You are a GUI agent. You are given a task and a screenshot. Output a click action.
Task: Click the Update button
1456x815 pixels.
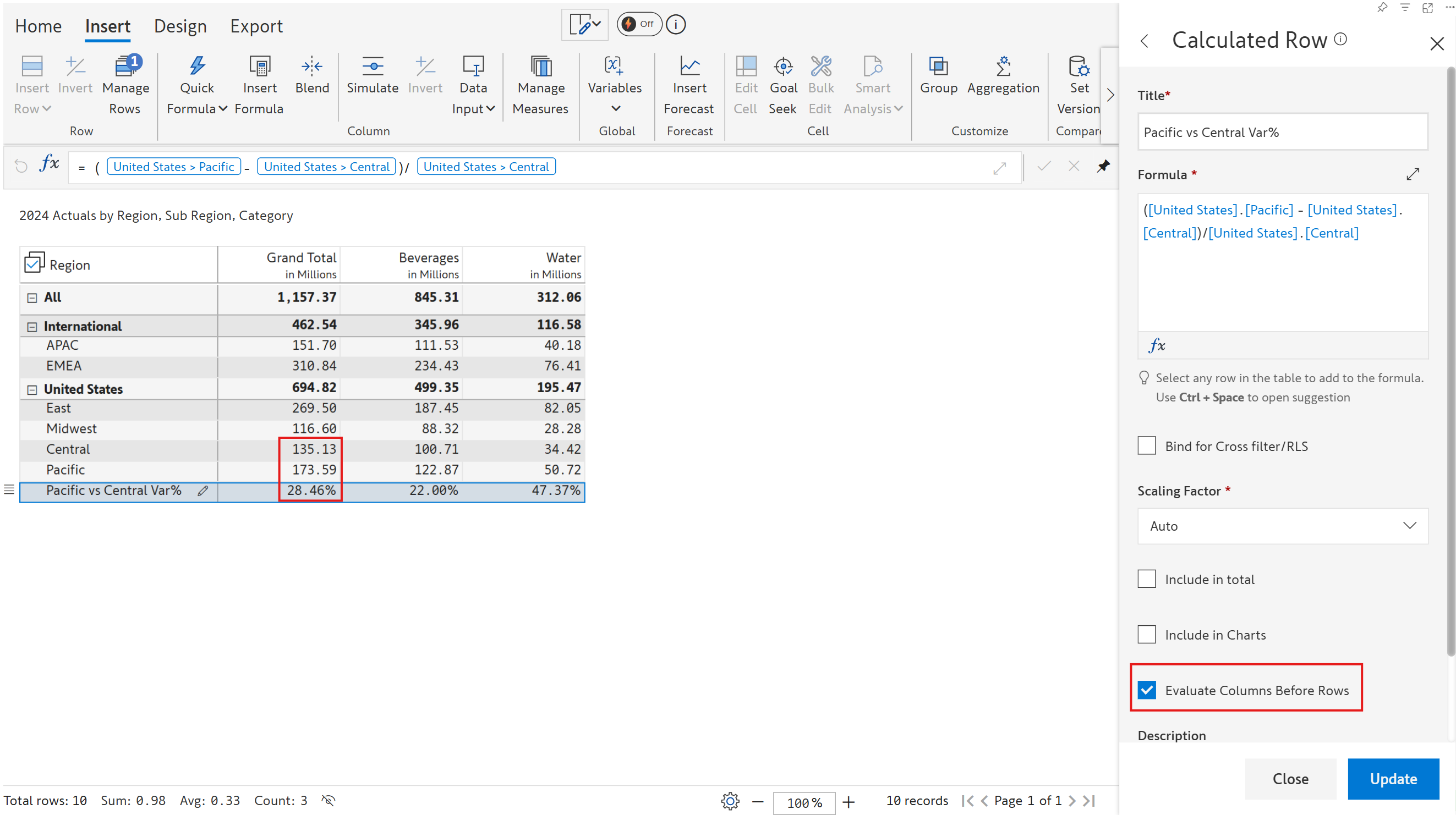(1393, 778)
